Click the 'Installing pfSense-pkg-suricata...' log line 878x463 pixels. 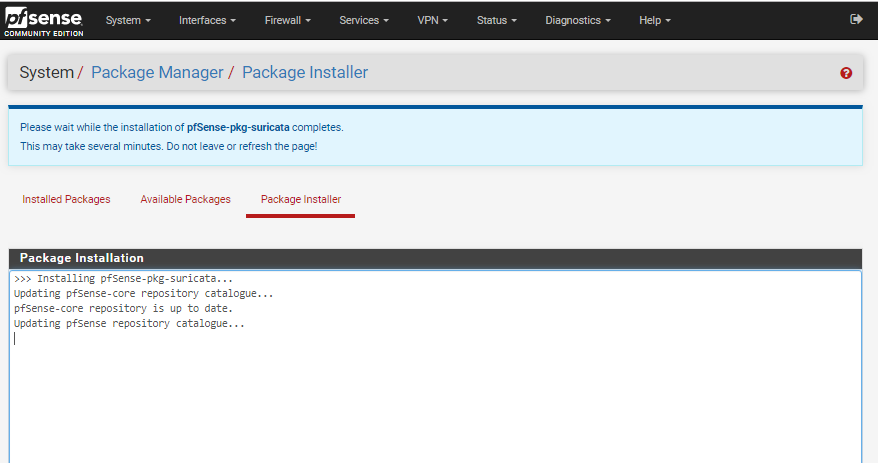123,278
